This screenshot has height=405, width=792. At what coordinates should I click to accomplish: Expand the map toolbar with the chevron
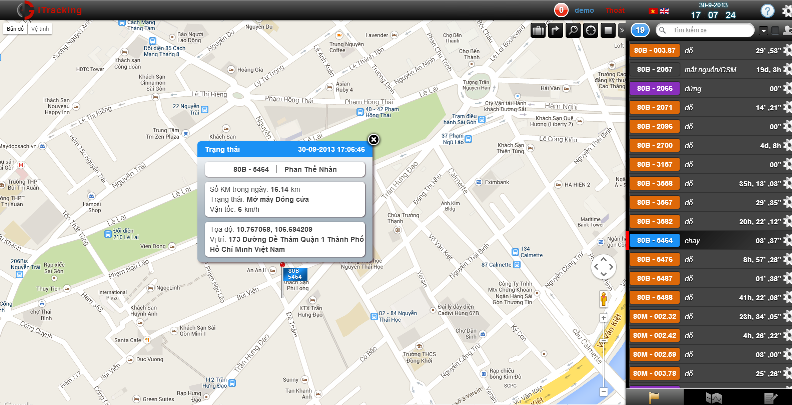pyautogui.click(x=621, y=30)
